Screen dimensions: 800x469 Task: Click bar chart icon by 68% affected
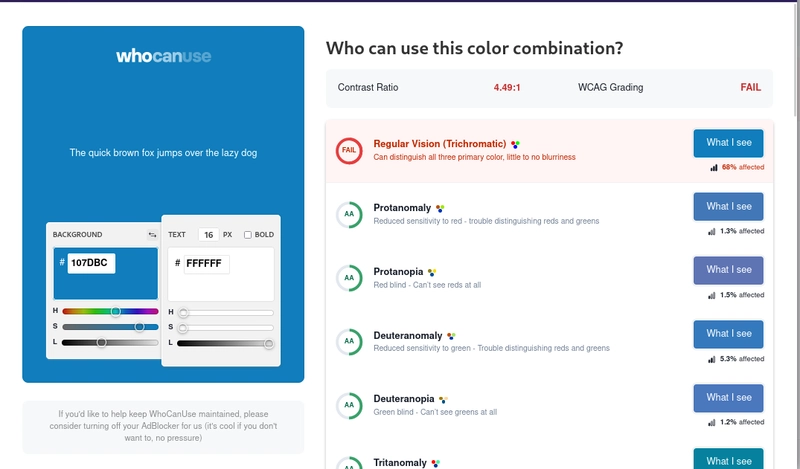tap(714, 167)
